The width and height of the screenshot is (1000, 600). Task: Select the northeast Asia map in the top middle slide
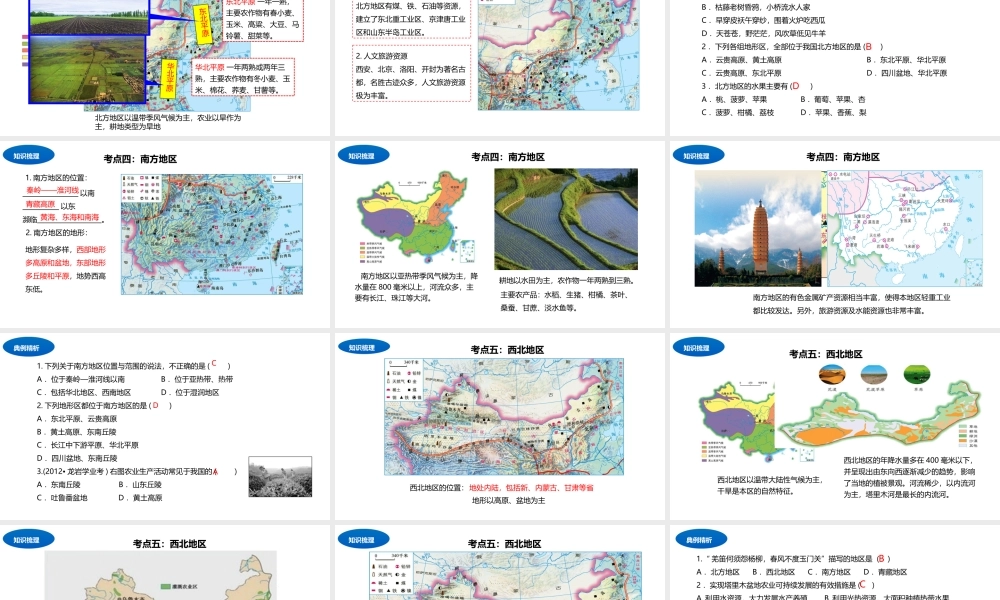pyautogui.click(x=559, y=54)
